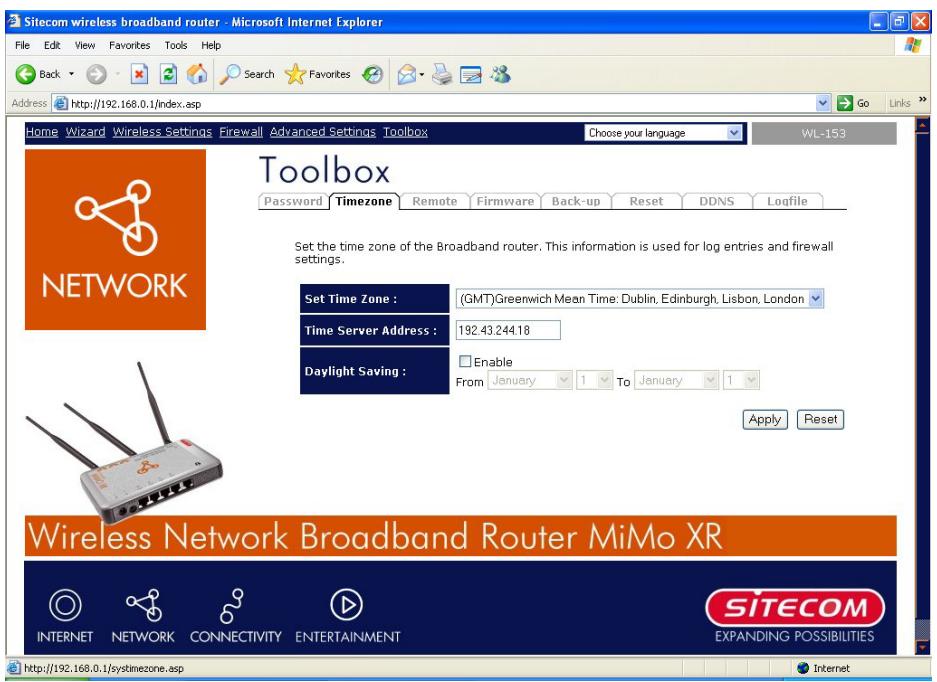This screenshot has height=682, width=937.
Task: Switch to the Logfile tab
Action: (788, 201)
